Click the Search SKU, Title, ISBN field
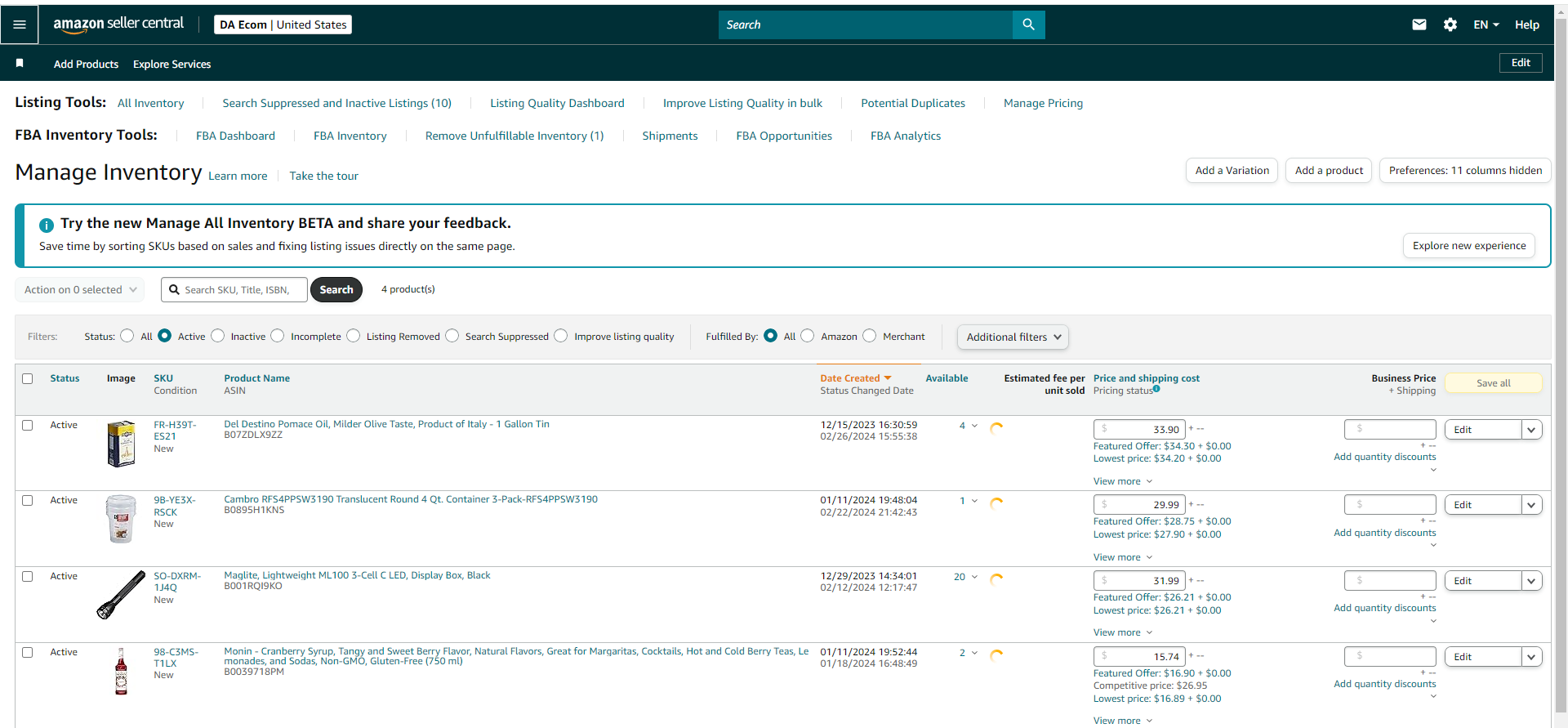Screen dimensions: 1568x728 [234, 290]
